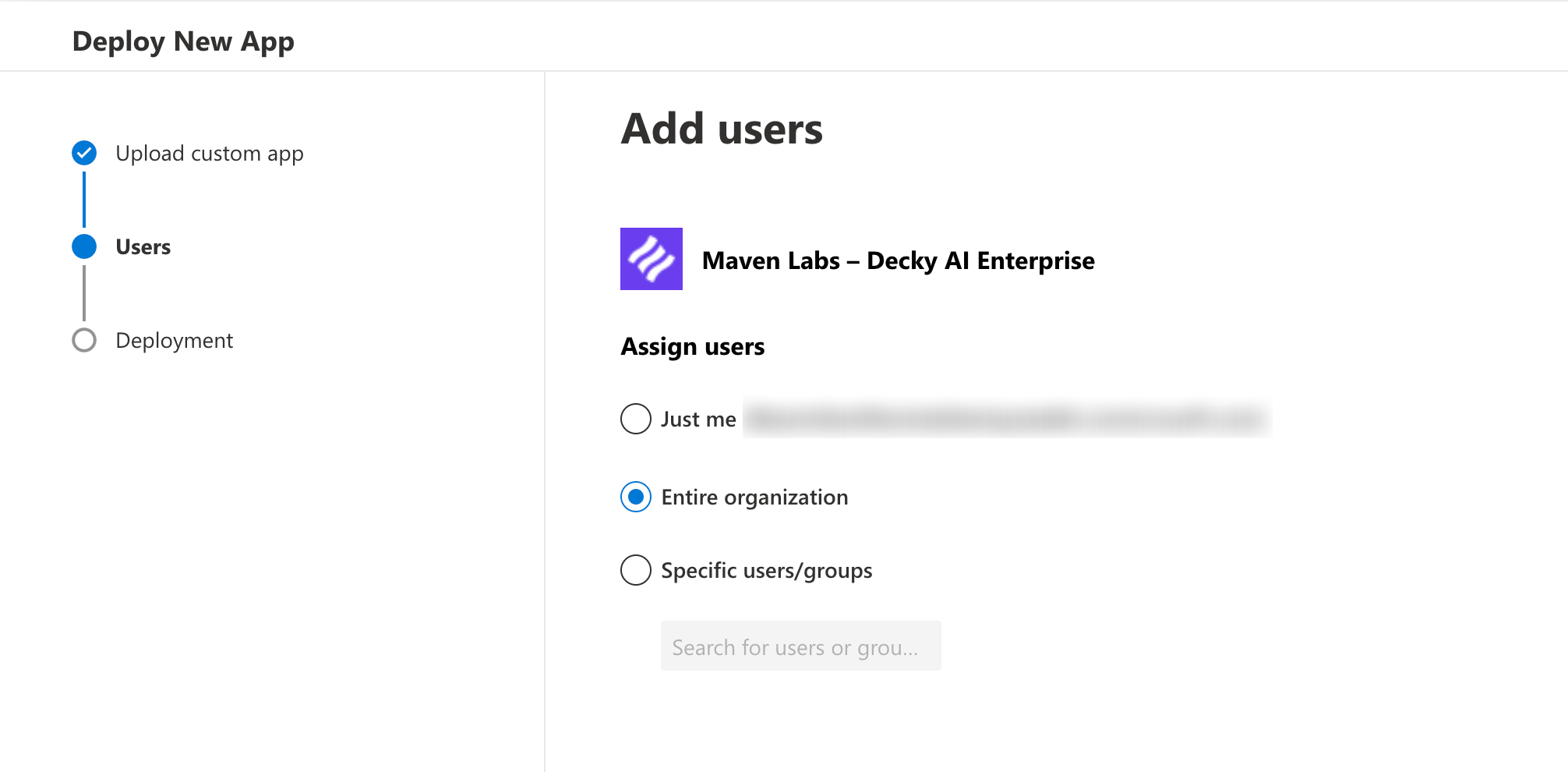Click the completed Upload custom app checkmark
This screenshot has height=772, width=1568.
[84, 153]
